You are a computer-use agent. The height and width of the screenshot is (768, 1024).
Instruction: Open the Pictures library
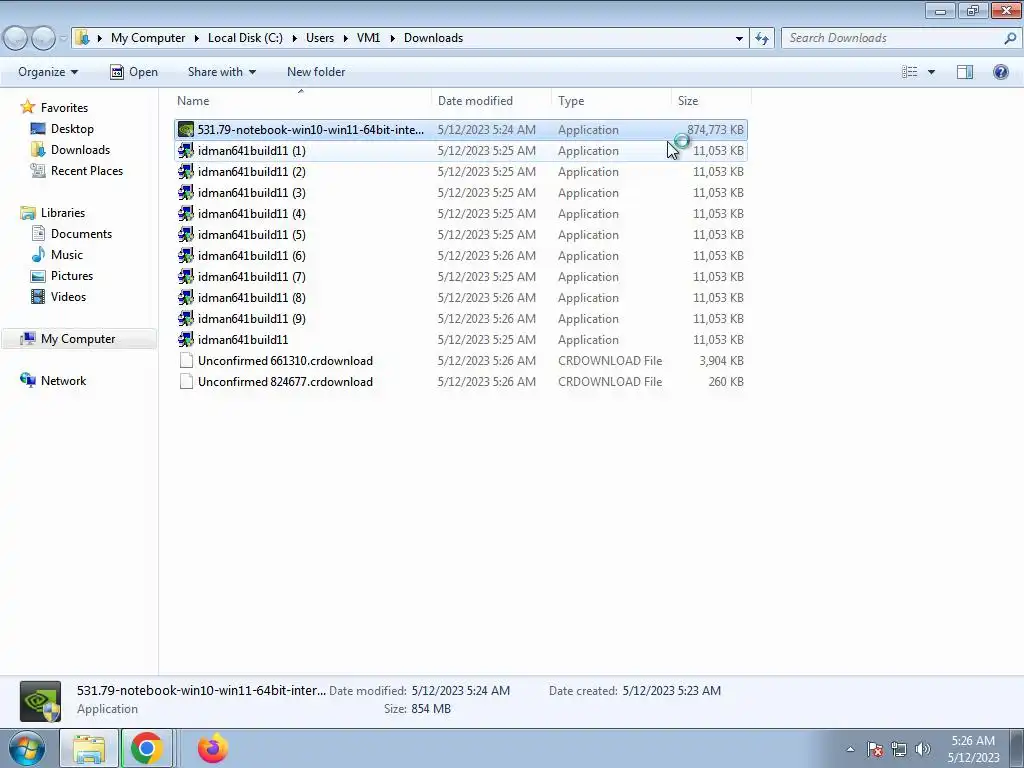[72, 276]
